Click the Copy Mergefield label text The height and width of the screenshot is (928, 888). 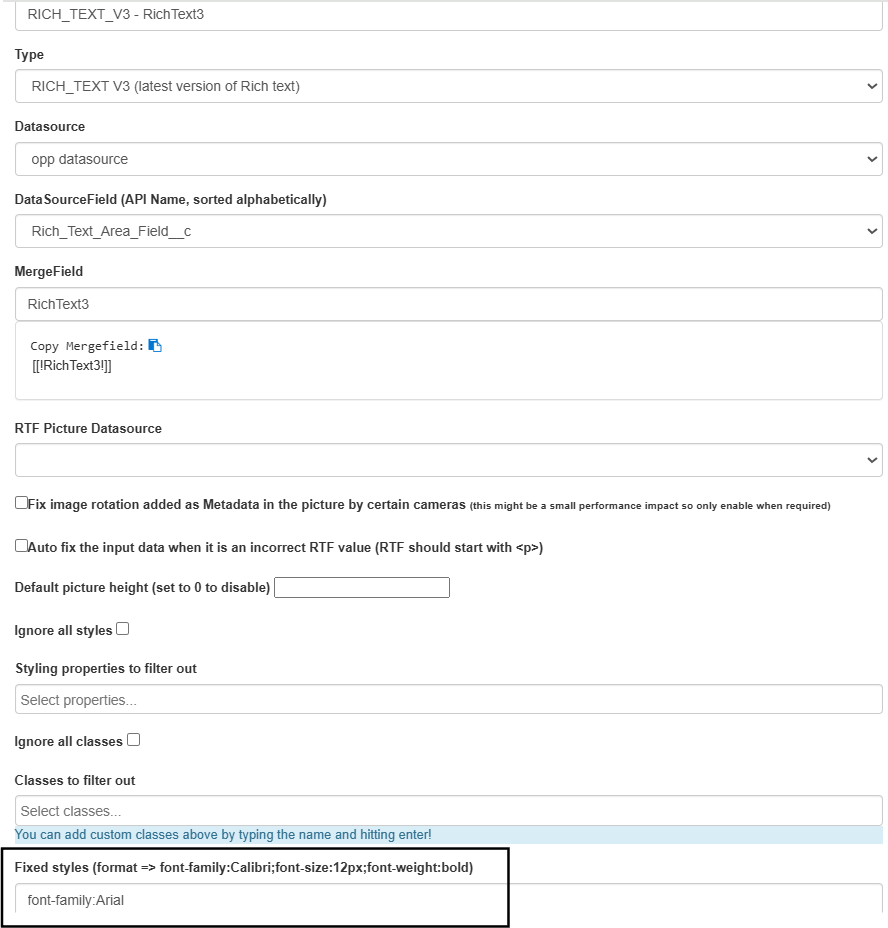click(x=87, y=346)
